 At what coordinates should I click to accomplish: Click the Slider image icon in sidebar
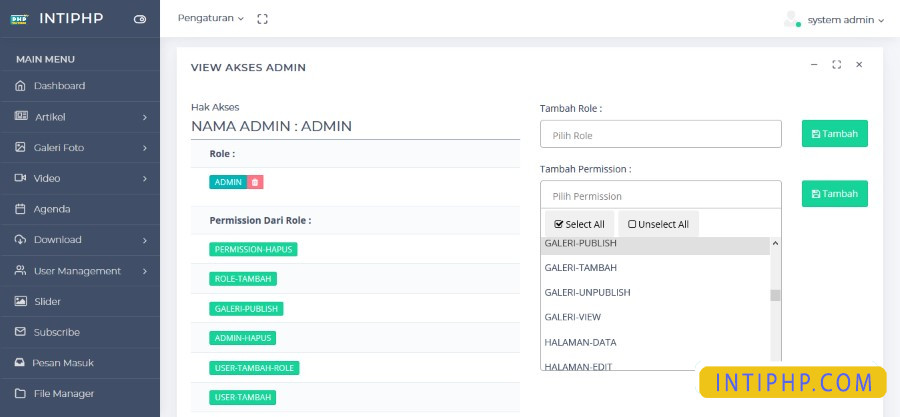click(x=20, y=301)
